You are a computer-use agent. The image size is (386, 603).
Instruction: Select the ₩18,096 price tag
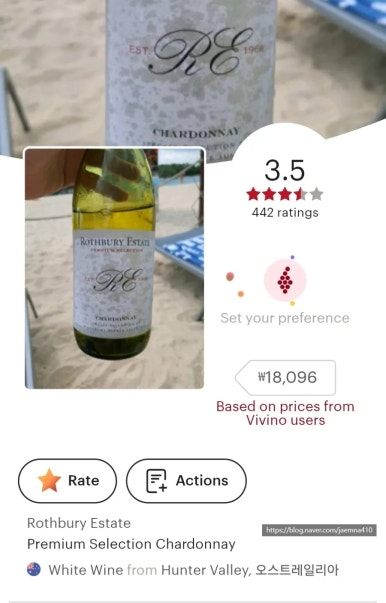(285, 378)
